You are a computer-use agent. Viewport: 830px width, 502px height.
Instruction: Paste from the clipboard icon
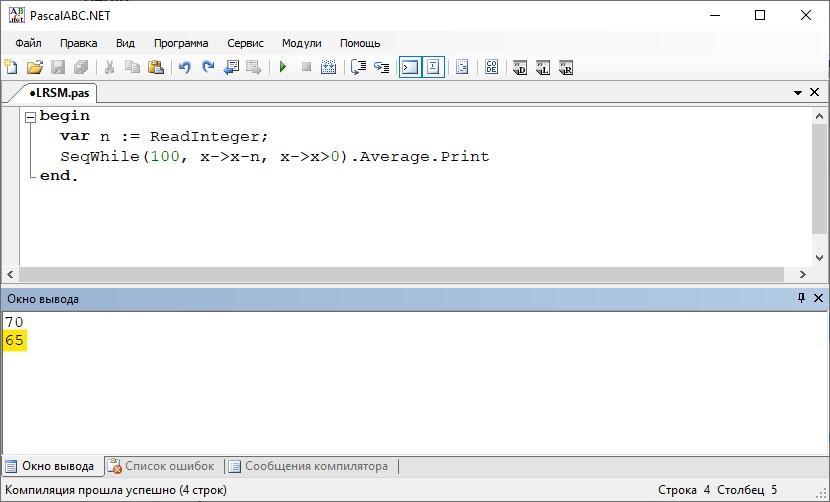[156, 67]
